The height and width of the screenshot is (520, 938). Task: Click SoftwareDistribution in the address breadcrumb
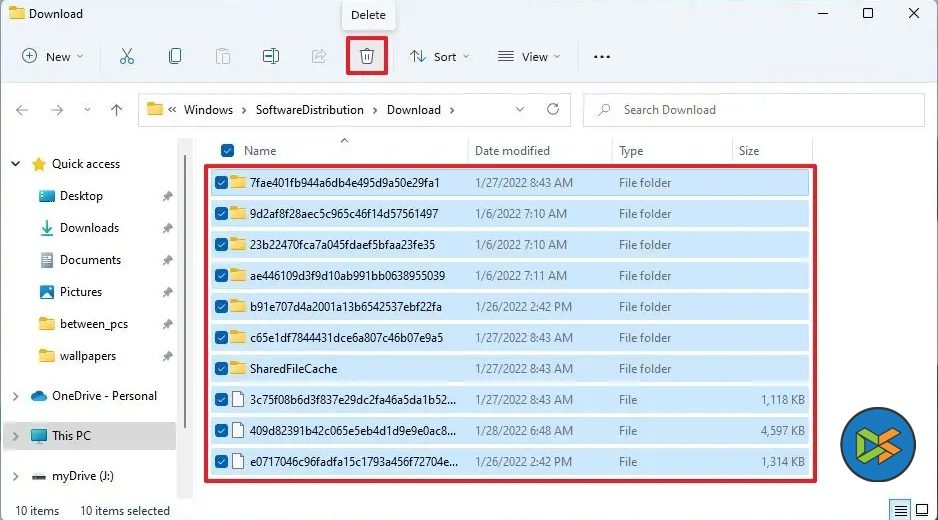(x=310, y=110)
